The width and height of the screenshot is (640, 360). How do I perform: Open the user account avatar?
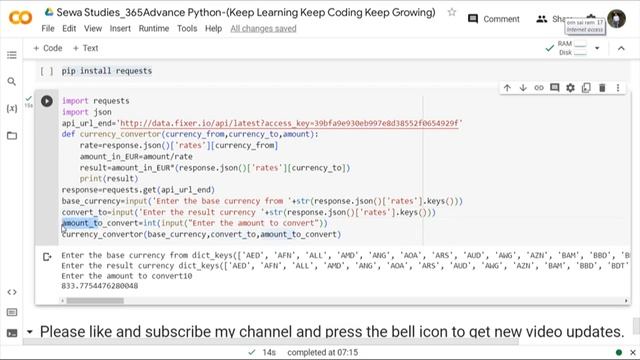click(616, 19)
